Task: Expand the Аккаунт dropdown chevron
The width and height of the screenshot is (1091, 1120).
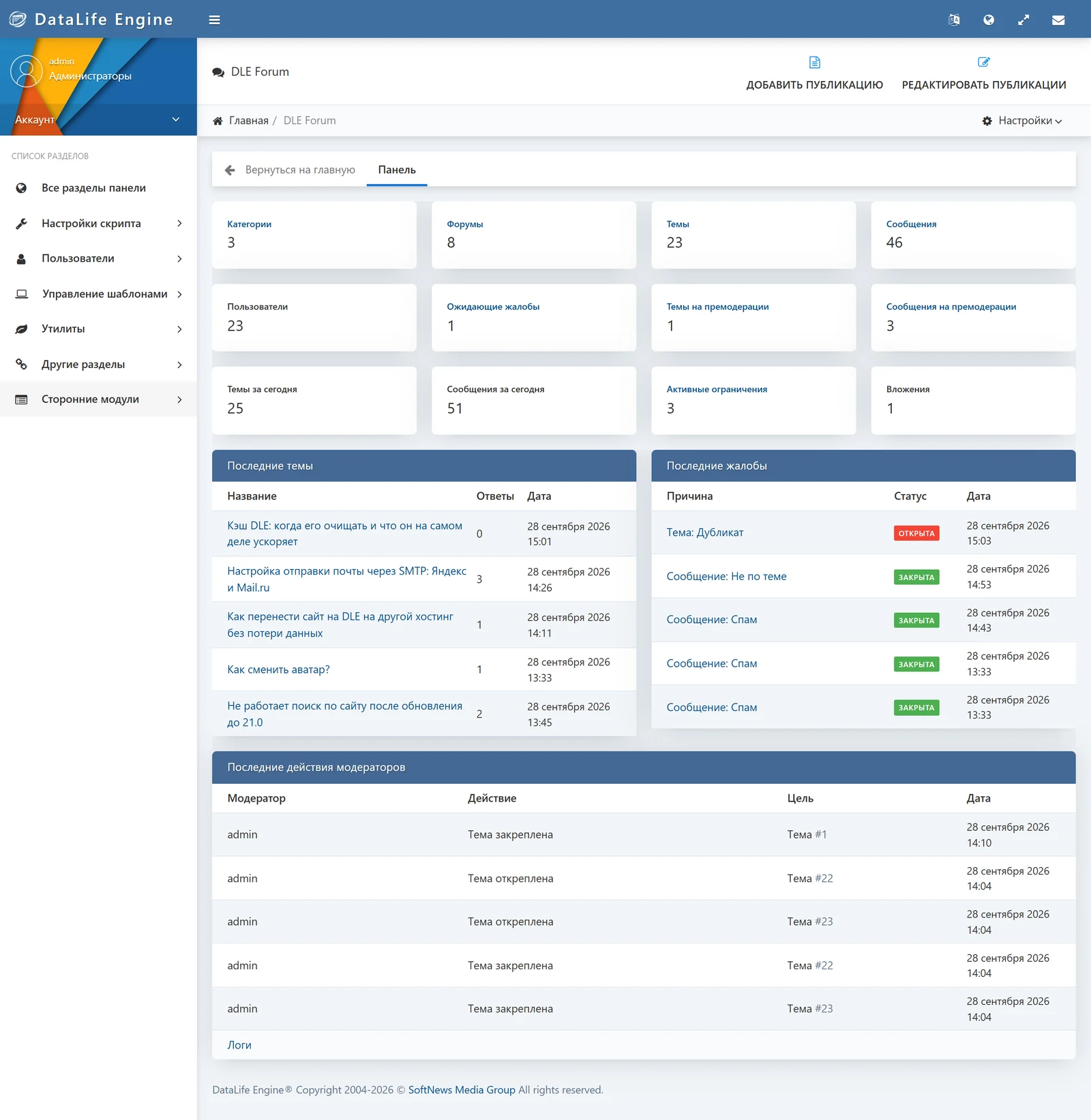Action: pyautogui.click(x=176, y=119)
